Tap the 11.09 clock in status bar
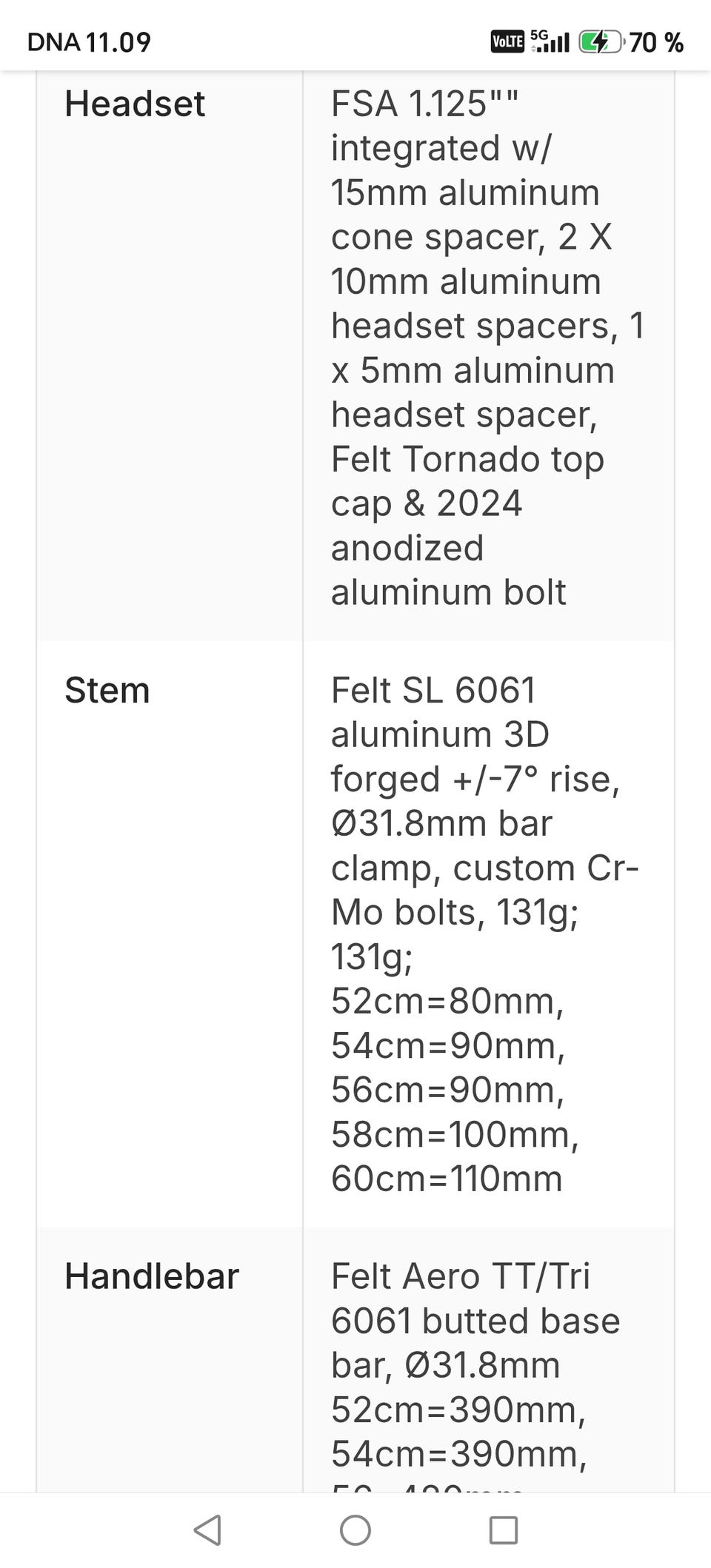Image resolution: width=711 pixels, height=1568 pixels. pyautogui.click(x=118, y=42)
